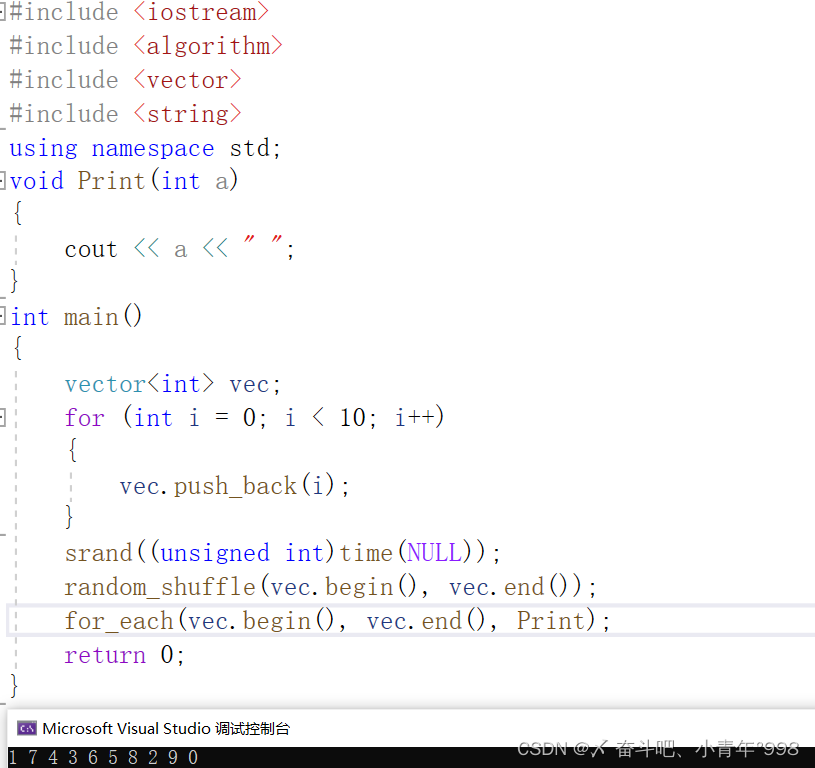The height and width of the screenshot is (768, 815).
Task: Click the Microsoft Visual Studio 调试控制台 title
Action: point(166,729)
